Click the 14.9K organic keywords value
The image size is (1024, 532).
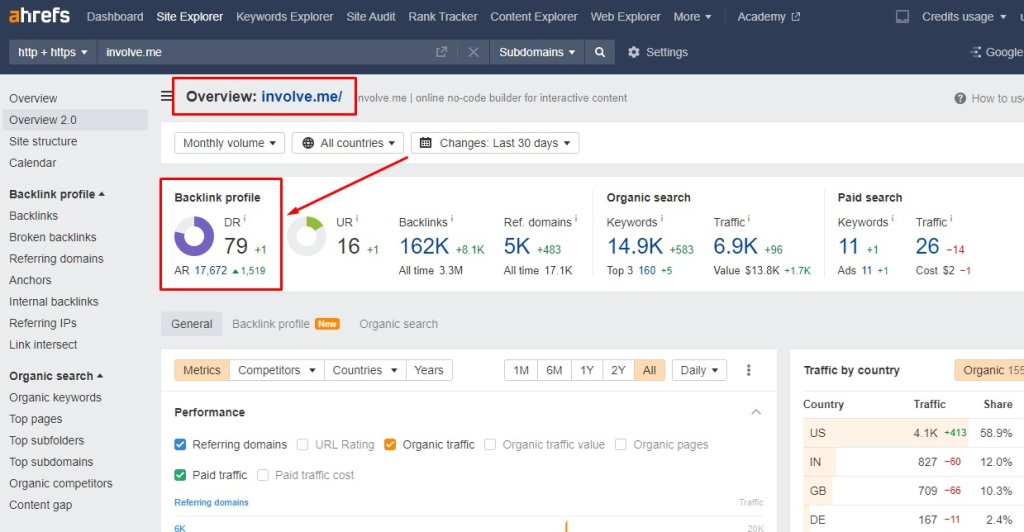(x=635, y=246)
